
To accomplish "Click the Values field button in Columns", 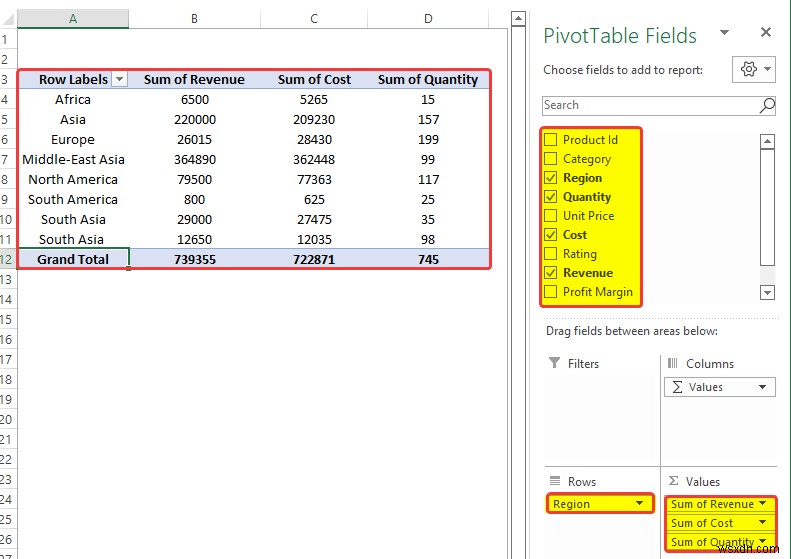I will (x=719, y=387).
